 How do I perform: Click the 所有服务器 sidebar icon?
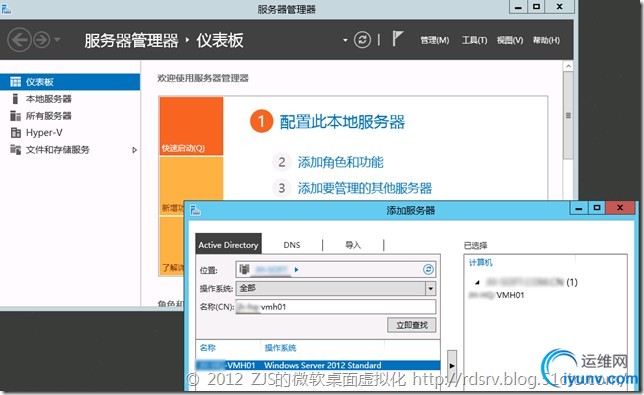tap(15, 116)
